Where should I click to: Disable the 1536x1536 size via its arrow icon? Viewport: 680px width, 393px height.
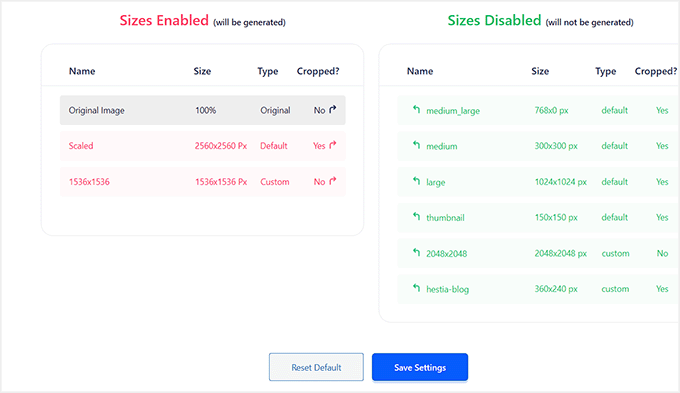[333, 181]
